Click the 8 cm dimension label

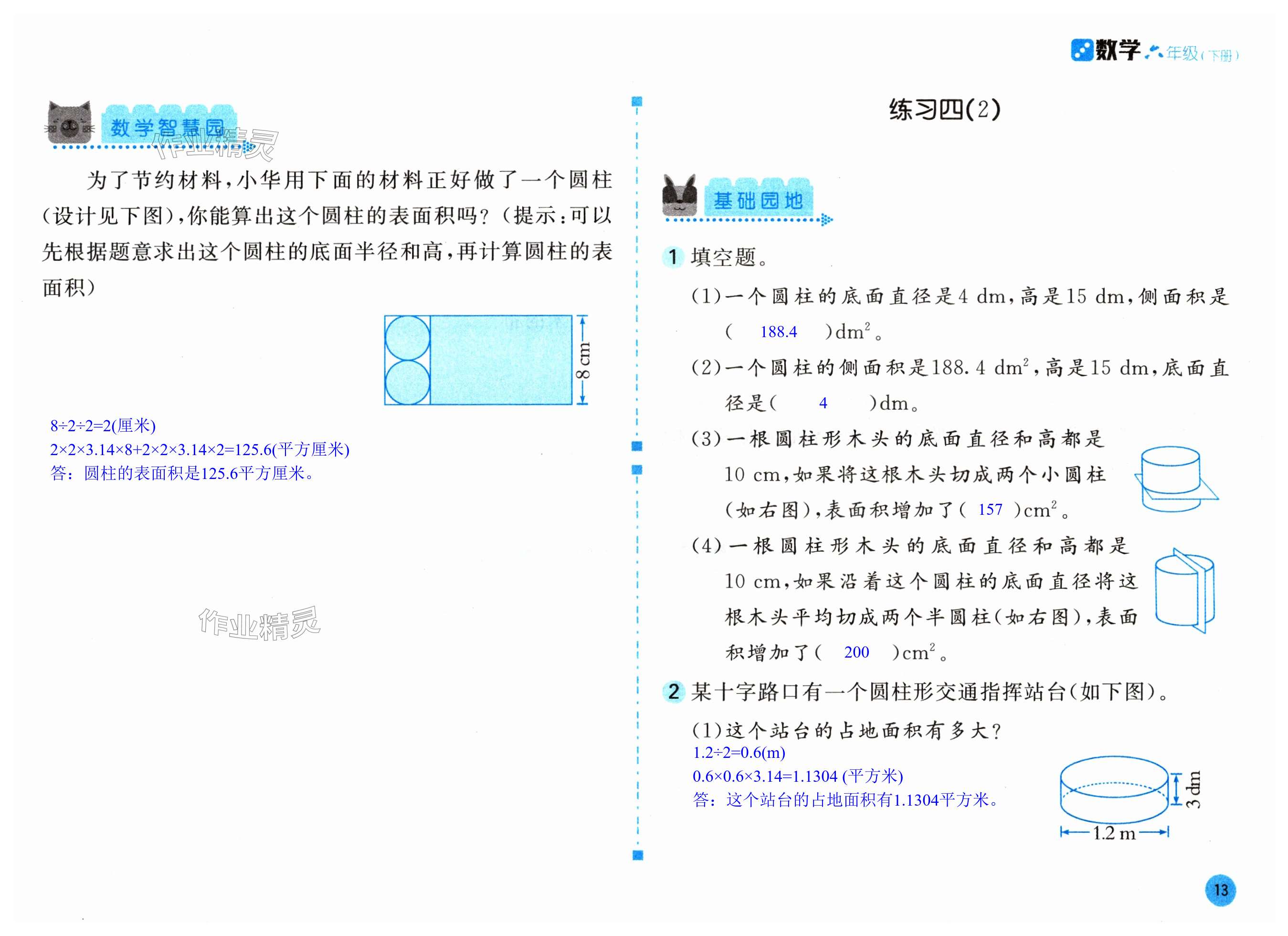coord(584,360)
